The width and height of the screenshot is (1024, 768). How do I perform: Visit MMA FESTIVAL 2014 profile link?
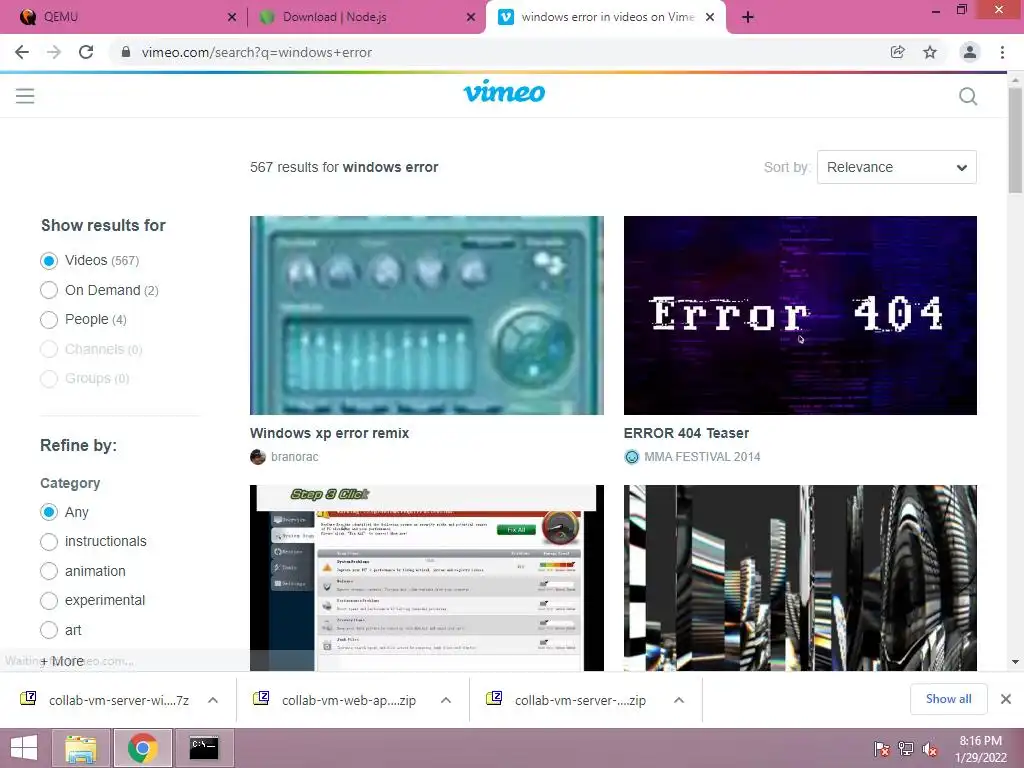(x=702, y=456)
